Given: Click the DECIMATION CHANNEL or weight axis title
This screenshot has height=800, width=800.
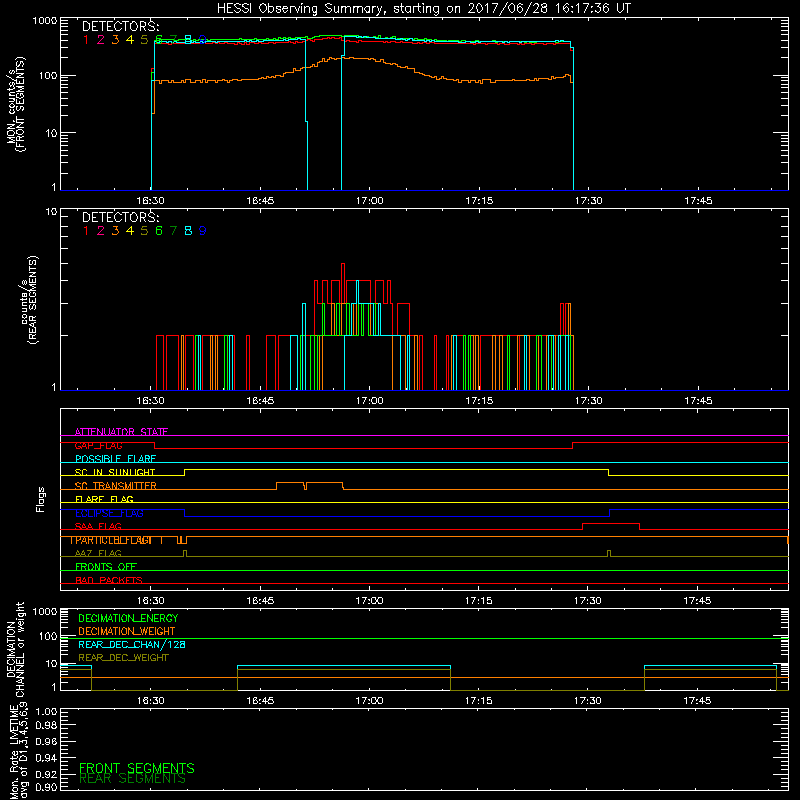Looking at the screenshot, I should (15, 649).
